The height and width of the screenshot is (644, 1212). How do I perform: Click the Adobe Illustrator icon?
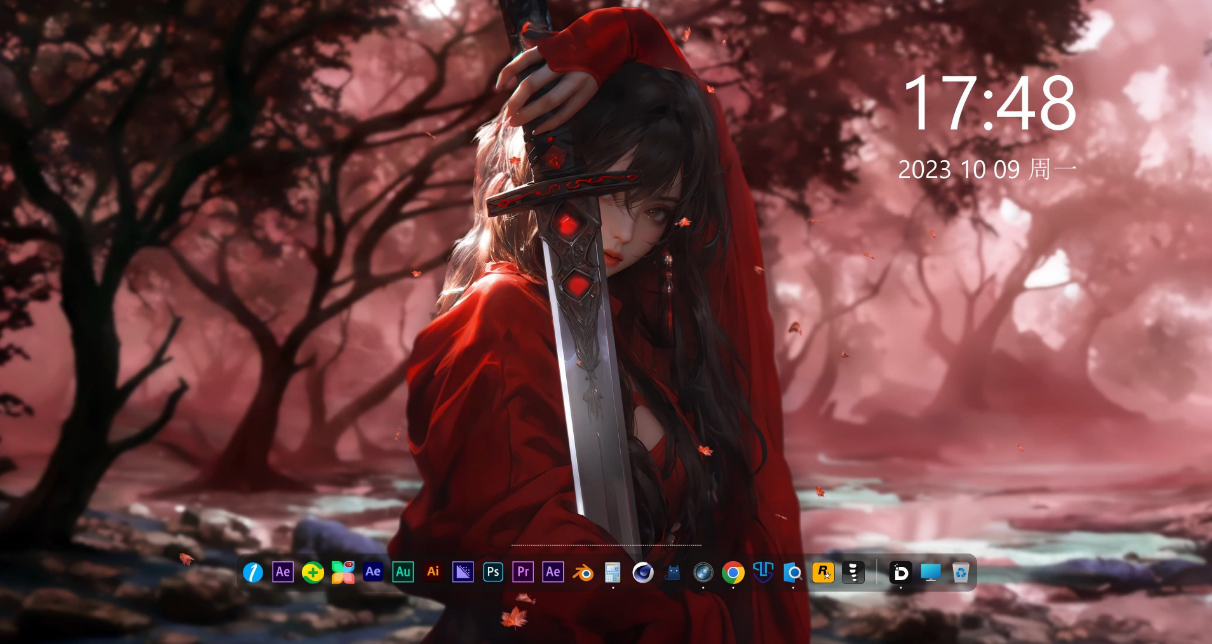(x=433, y=572)
